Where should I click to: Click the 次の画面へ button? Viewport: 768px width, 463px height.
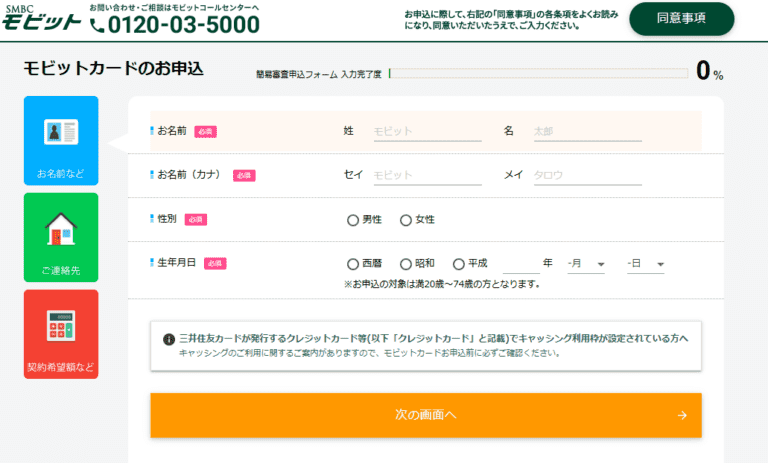coord(426,415)
